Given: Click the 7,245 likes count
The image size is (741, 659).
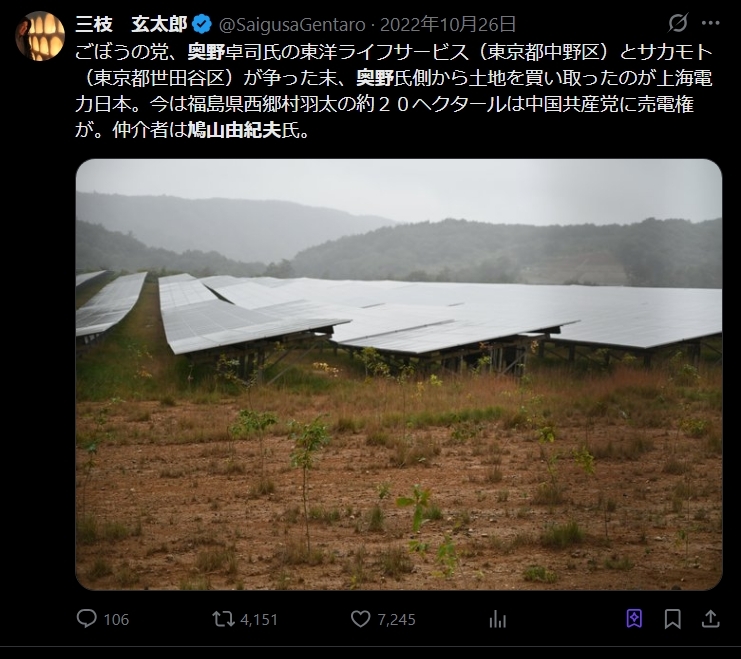Looking at the screenshot, I should (396, 620).
